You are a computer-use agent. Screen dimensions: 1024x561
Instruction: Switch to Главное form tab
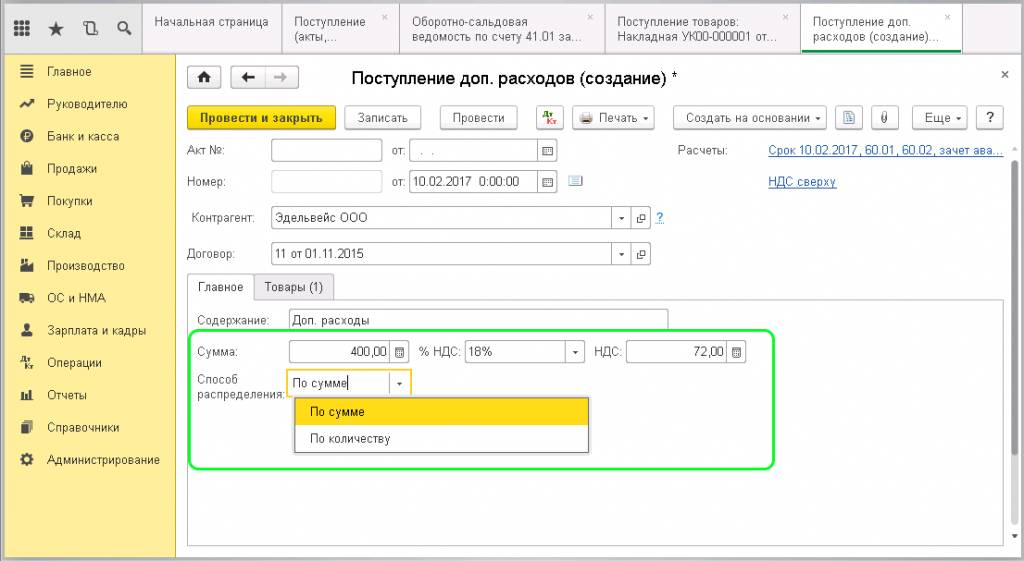(220, 287)
